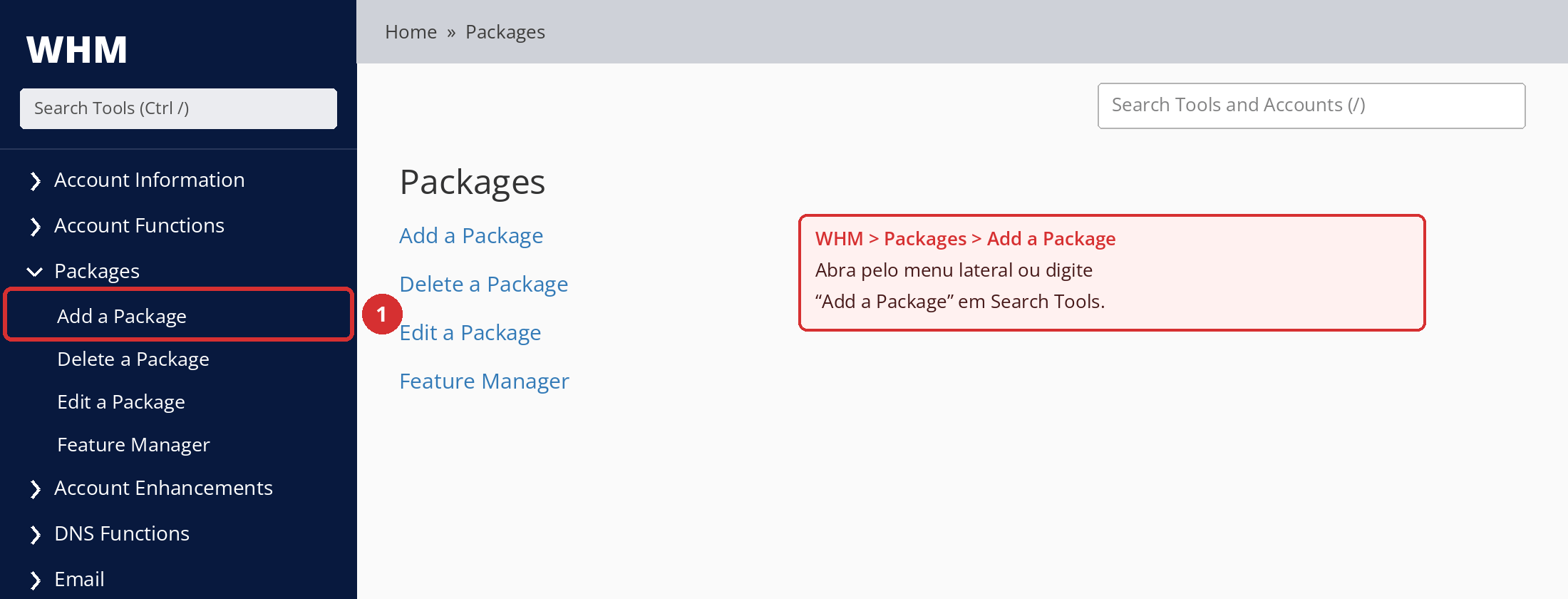This screenshot has height=599, width=1568.
Task: Select Edit a Package in sidebar
Action: click(121, 401)
